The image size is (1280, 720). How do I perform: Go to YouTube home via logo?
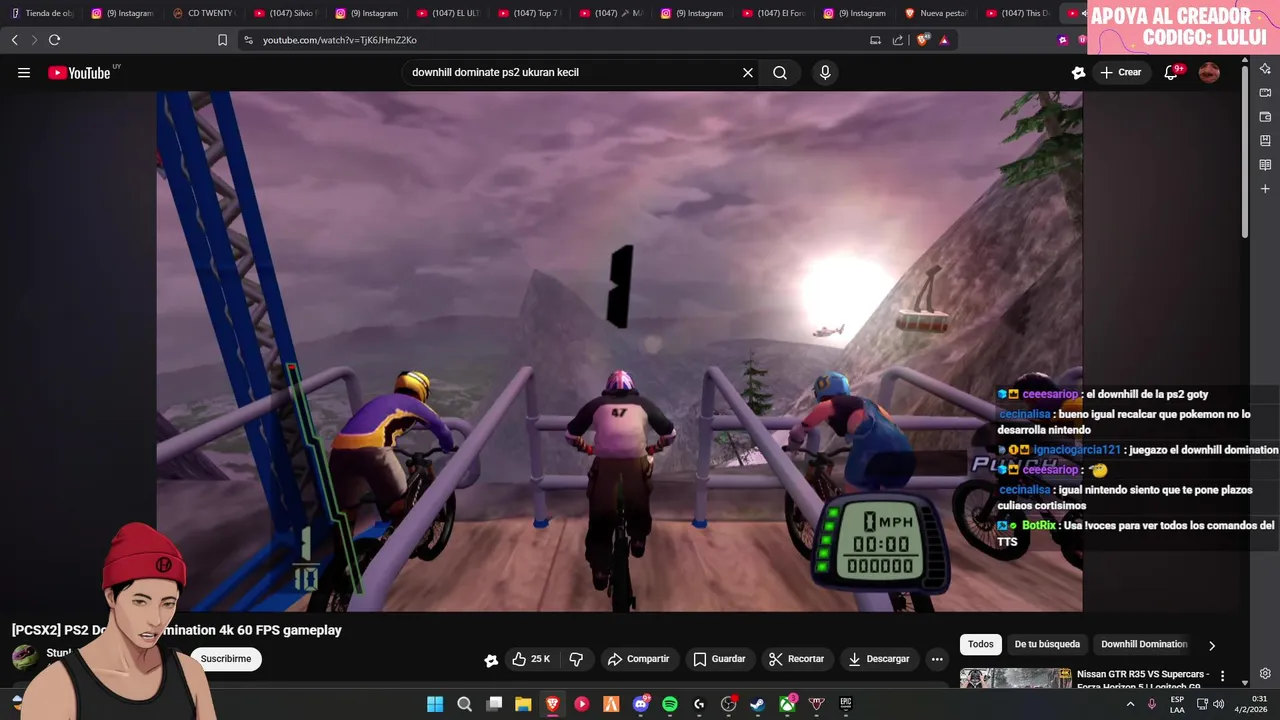point(80,72)
